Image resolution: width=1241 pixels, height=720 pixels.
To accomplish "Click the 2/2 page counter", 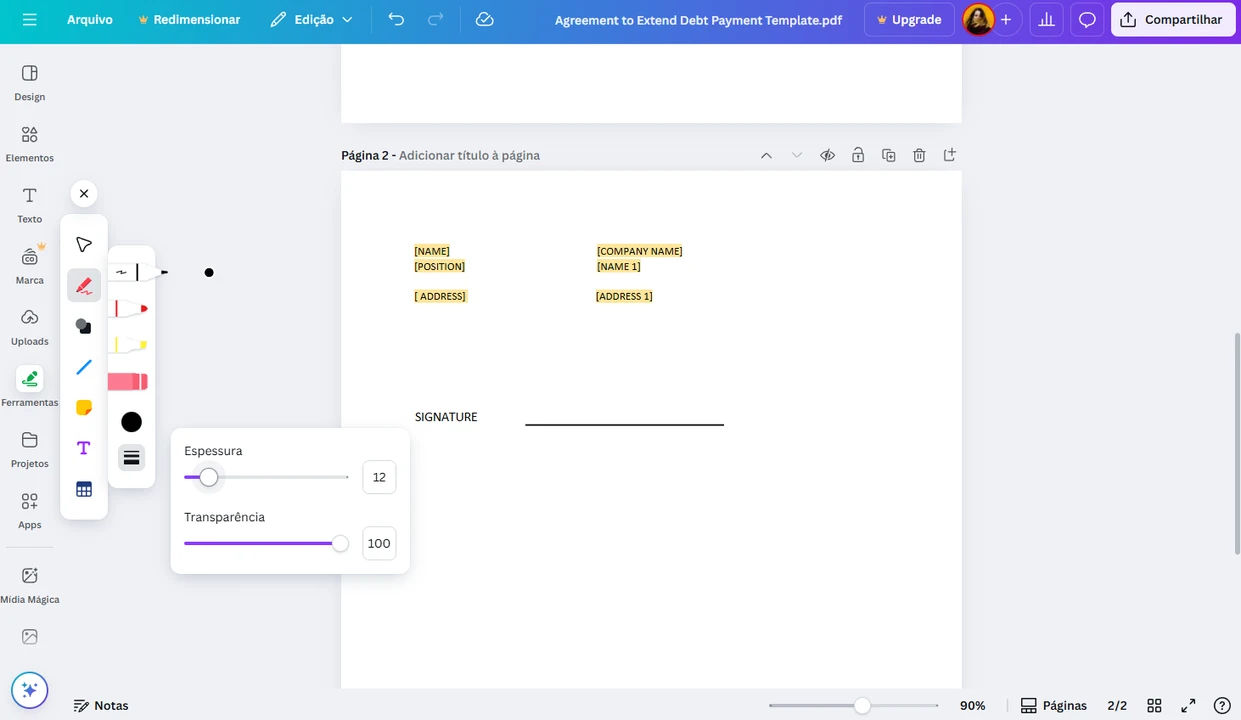I will 1117,705.
